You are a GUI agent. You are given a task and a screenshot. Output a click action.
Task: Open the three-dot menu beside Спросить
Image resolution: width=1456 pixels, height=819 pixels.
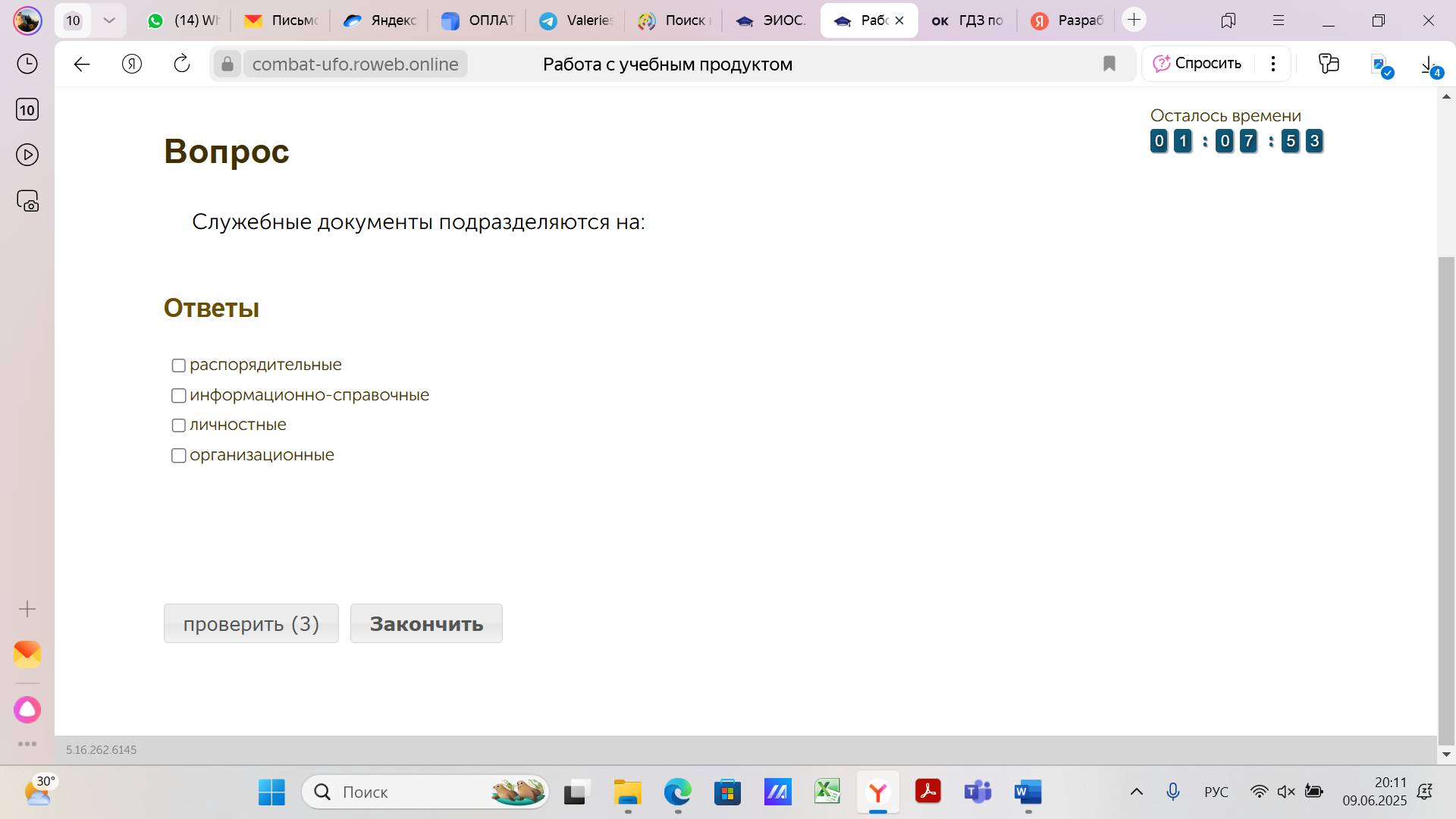(x=1273, y=64)
